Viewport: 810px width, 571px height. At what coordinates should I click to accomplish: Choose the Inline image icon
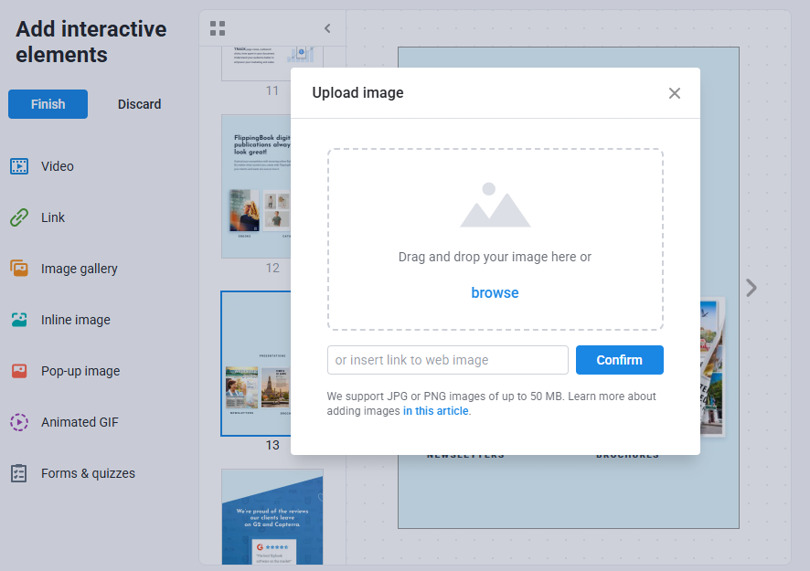coord(19,320)
